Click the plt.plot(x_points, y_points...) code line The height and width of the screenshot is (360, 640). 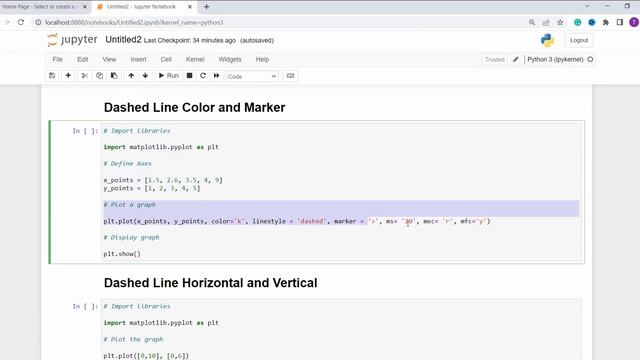point(297,221)
